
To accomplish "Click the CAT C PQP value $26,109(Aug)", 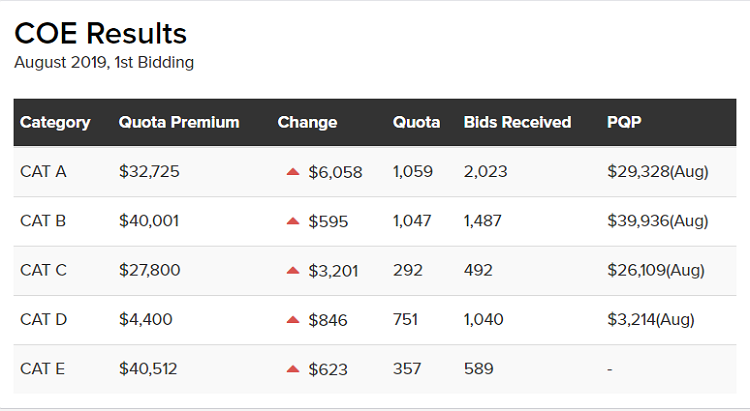I will coord(656,270).
